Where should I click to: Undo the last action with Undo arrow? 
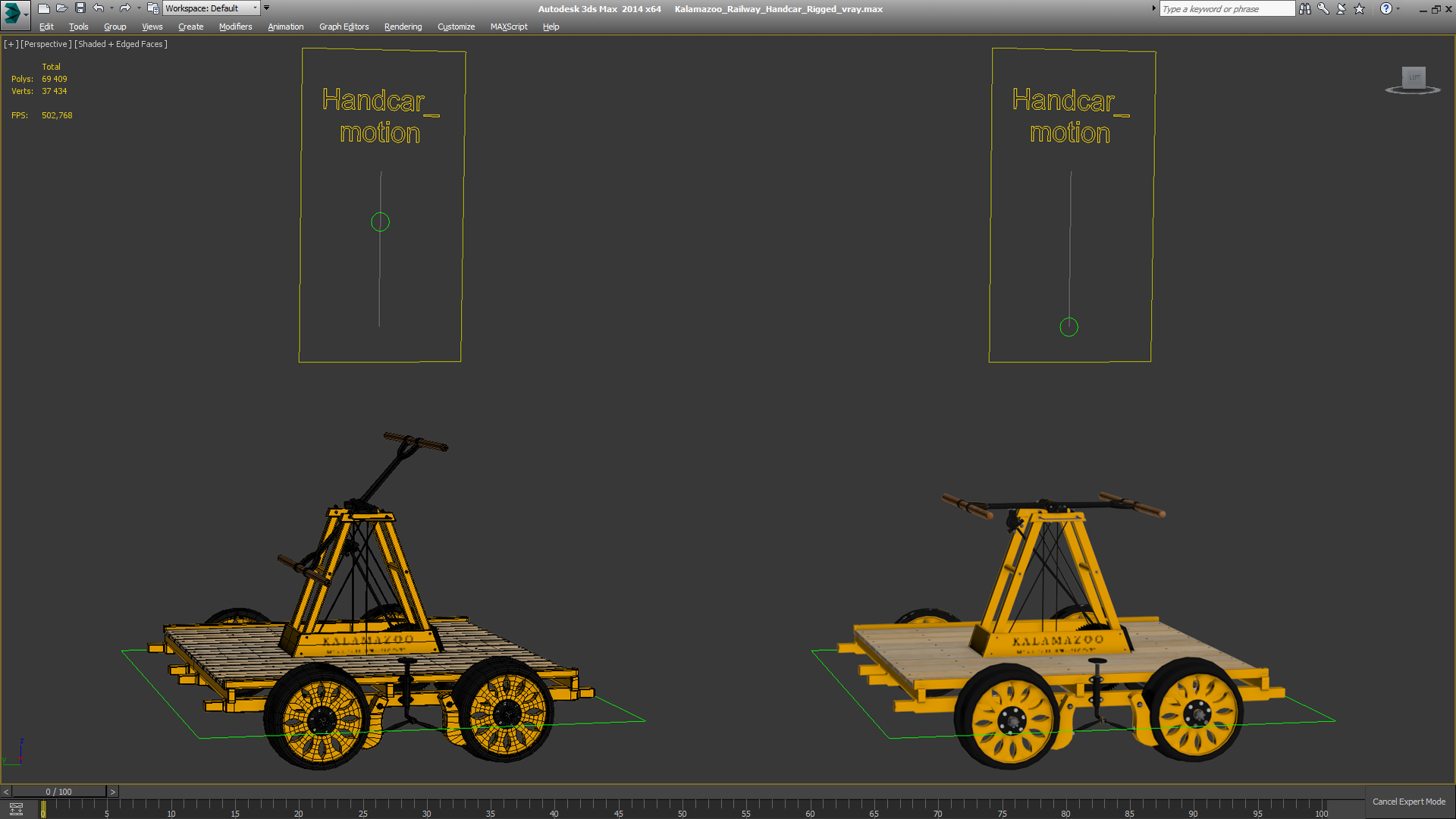(99, 8)
